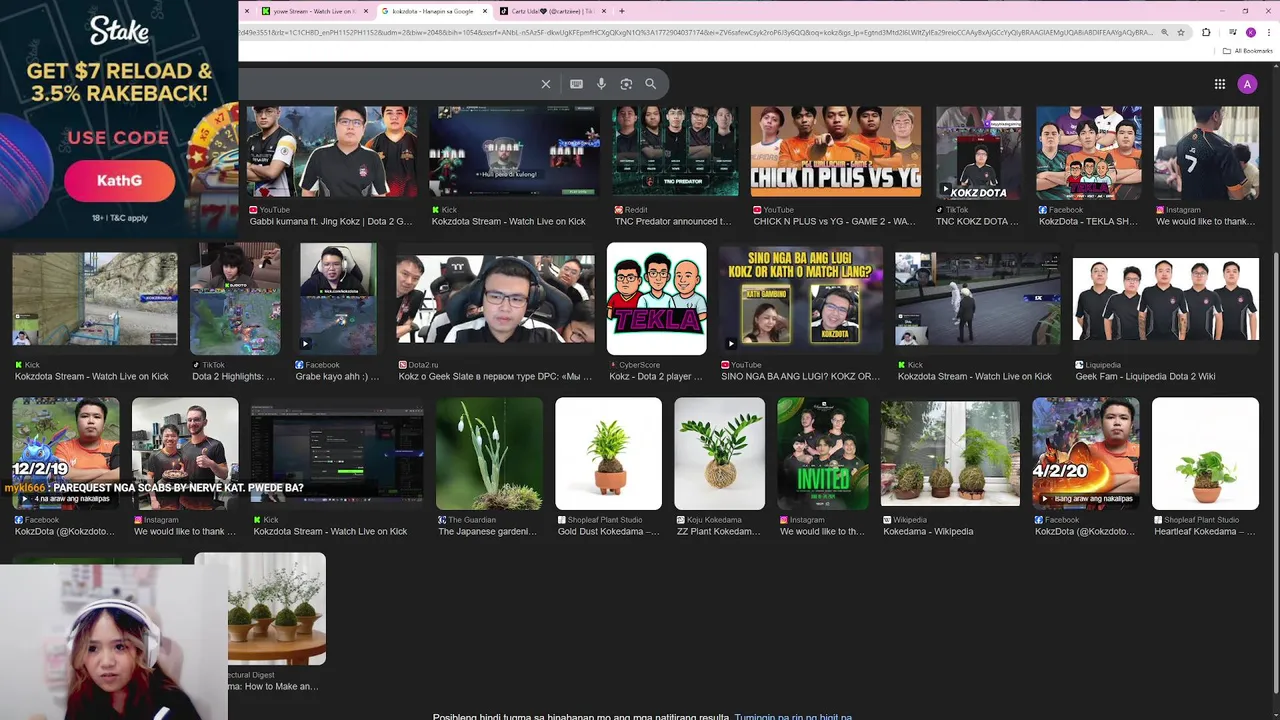Screen dimensions: 1280x720
Task: Open the Google account avatar A
Action: (x=1247, y=84)
